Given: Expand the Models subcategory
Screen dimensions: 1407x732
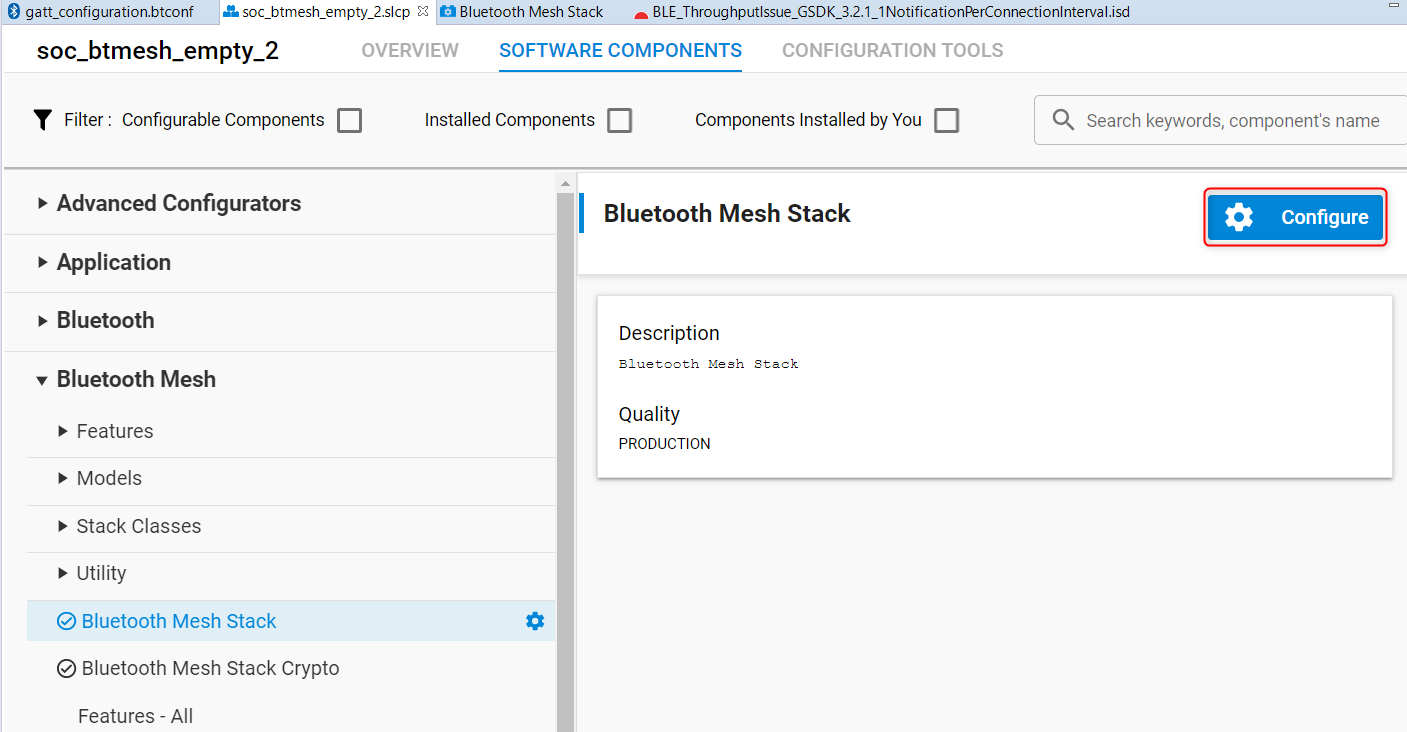Looking at the screenshot, I should point(64,479).
